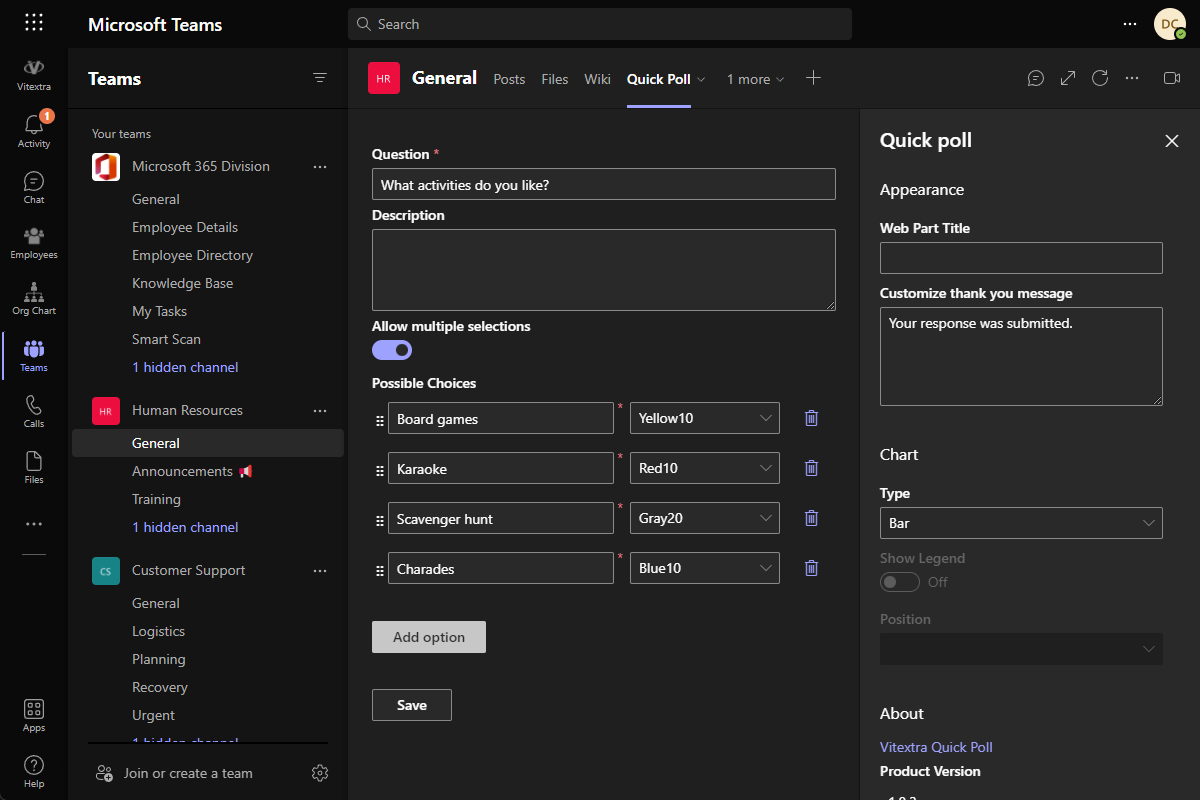Open Employees app icon
This screenshot has height=800, width=1200.
pos(34,243)
